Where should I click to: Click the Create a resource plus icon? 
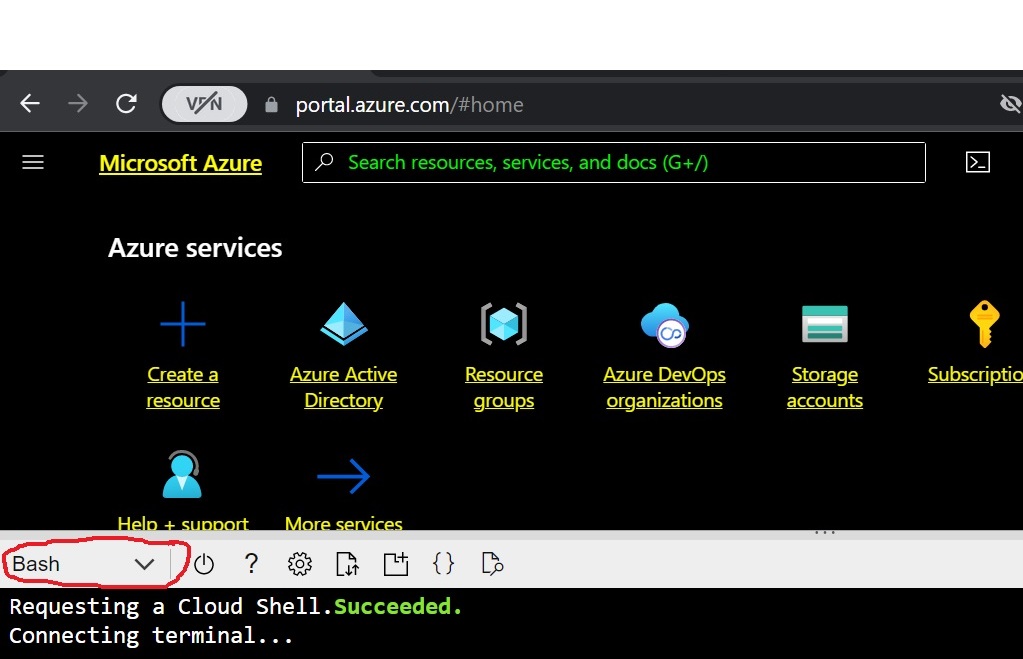(183, 324)
